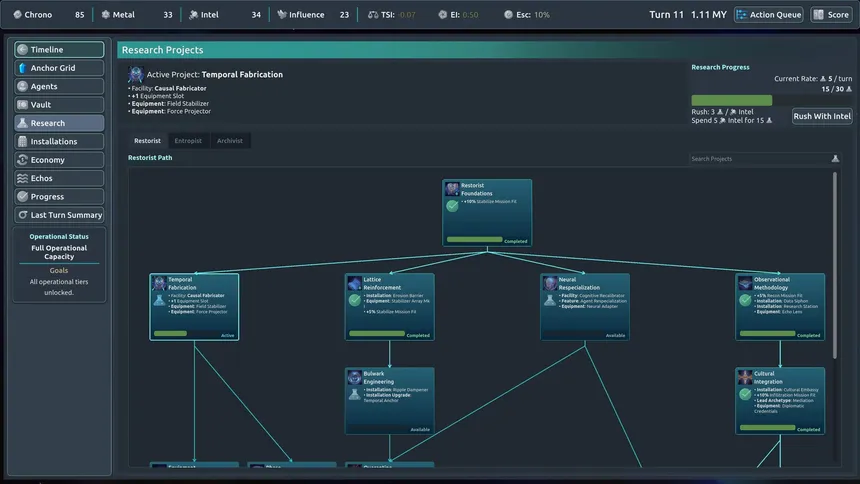Click the Temporal Fabrication flask icon

coord(159,300)
